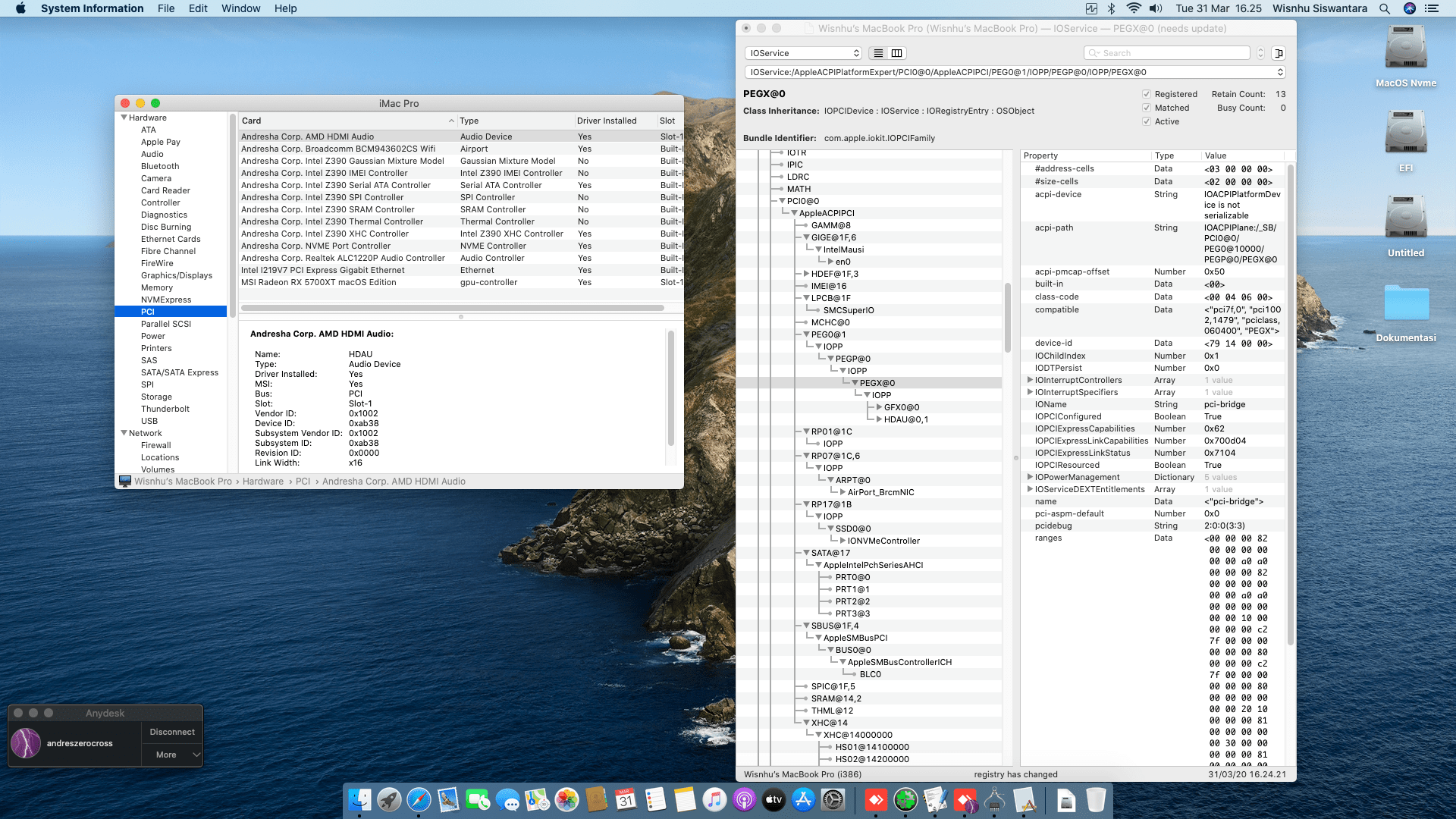Collapse the Hardware section in sidebar

click(x=124, y=118)
